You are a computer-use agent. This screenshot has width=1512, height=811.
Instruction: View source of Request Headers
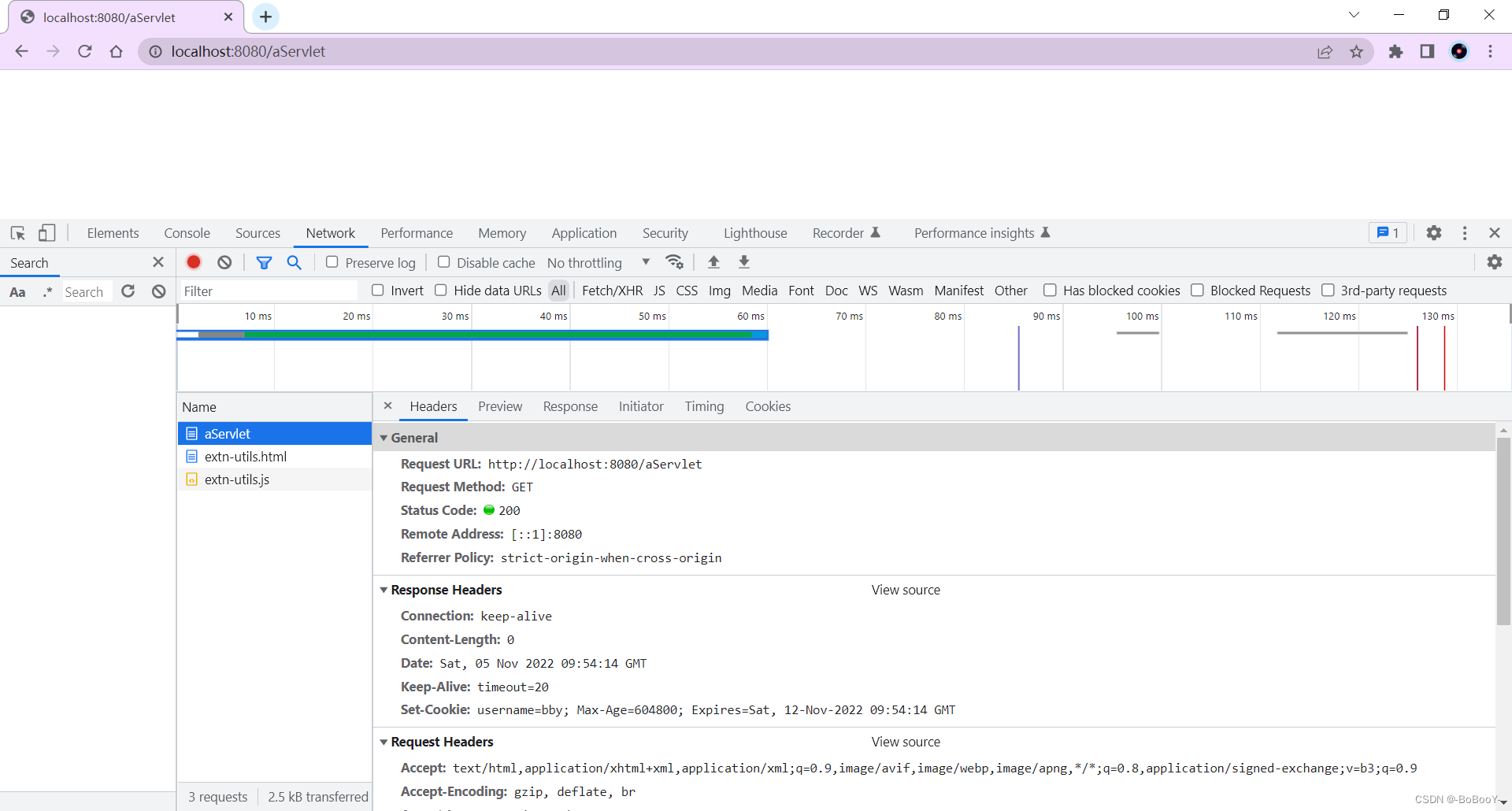click(x=906, y=742)
